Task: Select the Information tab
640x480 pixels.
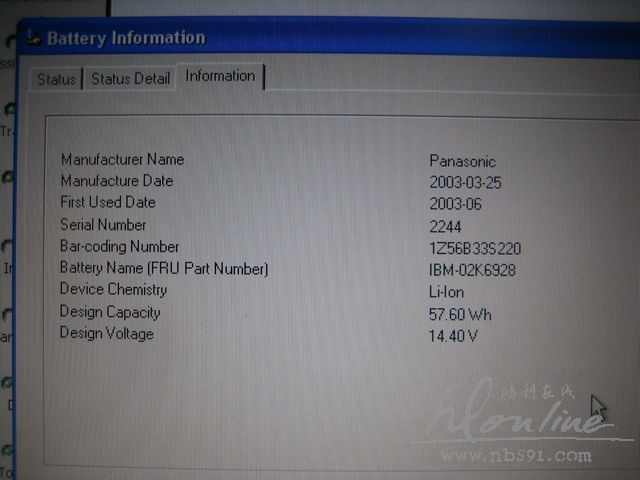Action: coord(220,76)
